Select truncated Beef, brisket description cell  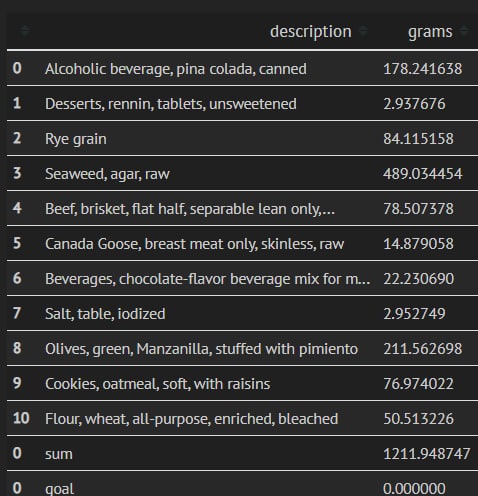tap(190, 209)
